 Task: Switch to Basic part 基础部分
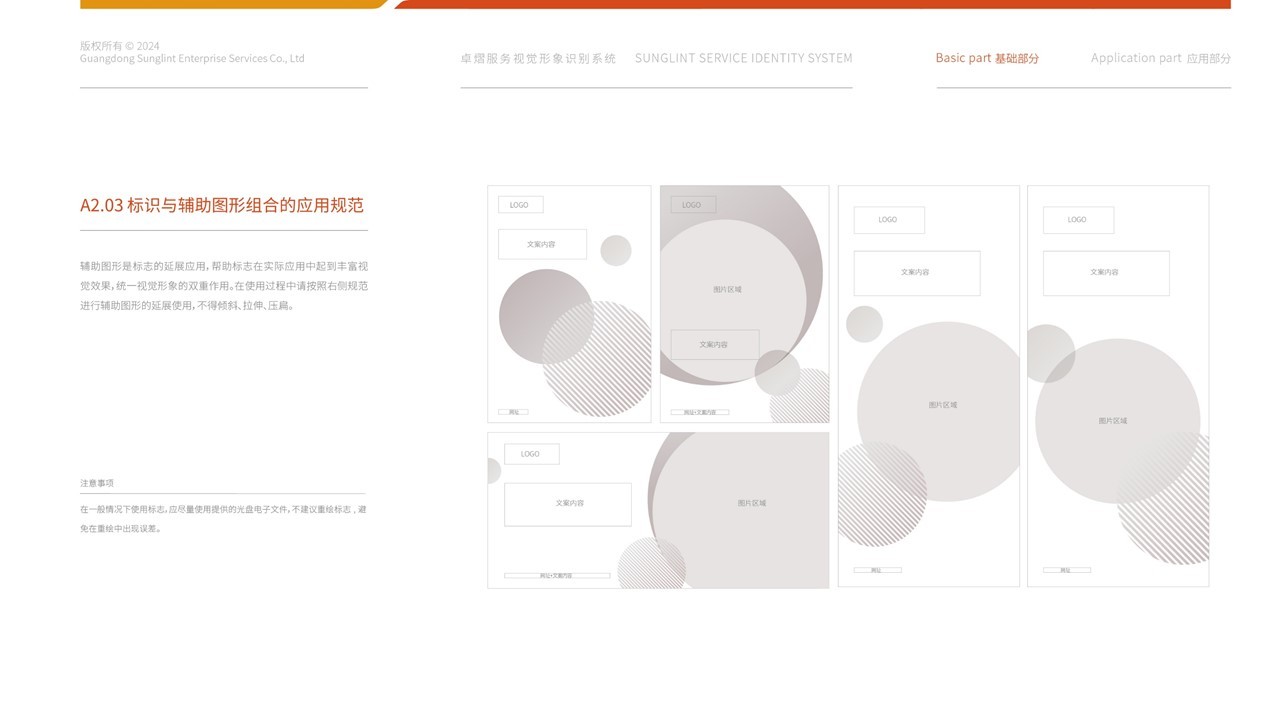click(986, 57)
